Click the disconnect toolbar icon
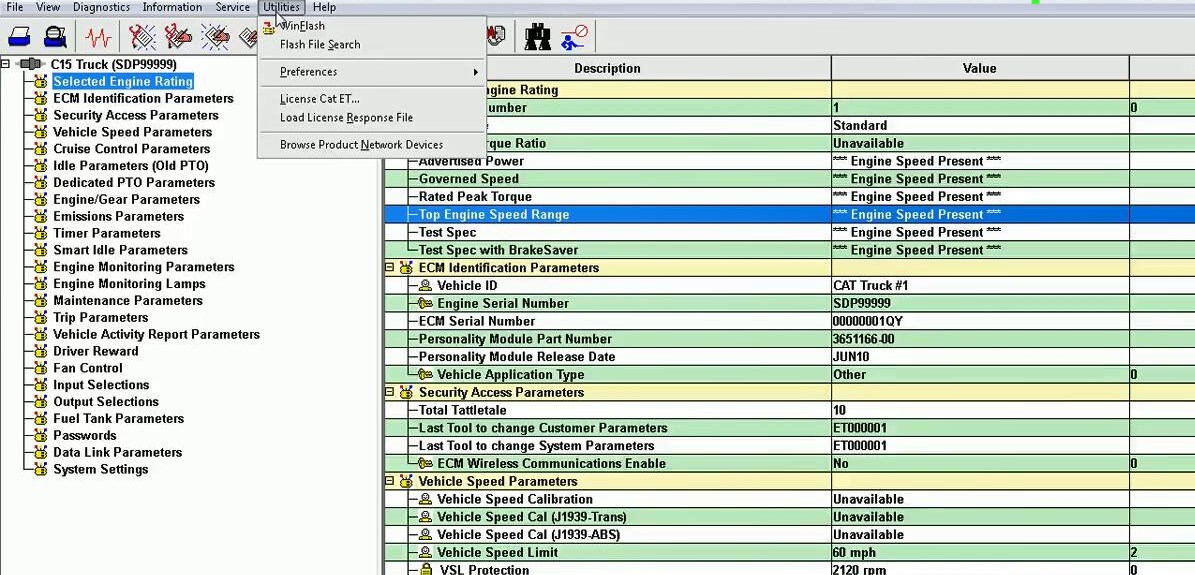The image size is (1195, 575). [574, 36]
